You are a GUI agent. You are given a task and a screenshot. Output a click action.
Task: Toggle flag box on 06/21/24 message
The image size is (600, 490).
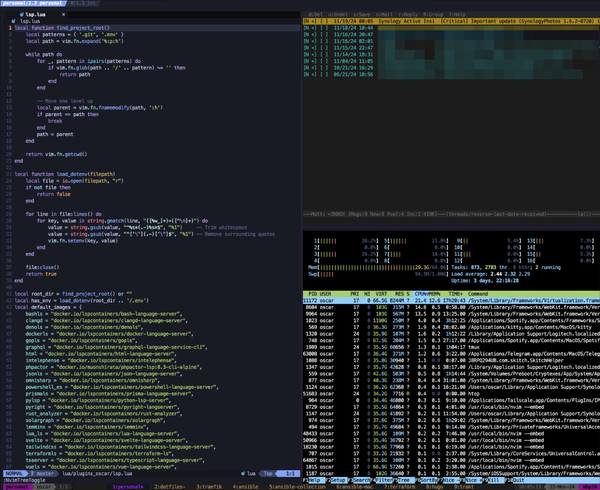325,75
